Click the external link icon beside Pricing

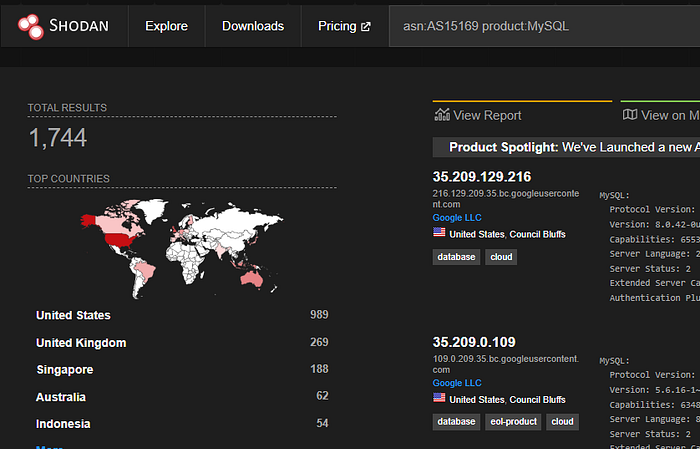click(x=366, y=27)
